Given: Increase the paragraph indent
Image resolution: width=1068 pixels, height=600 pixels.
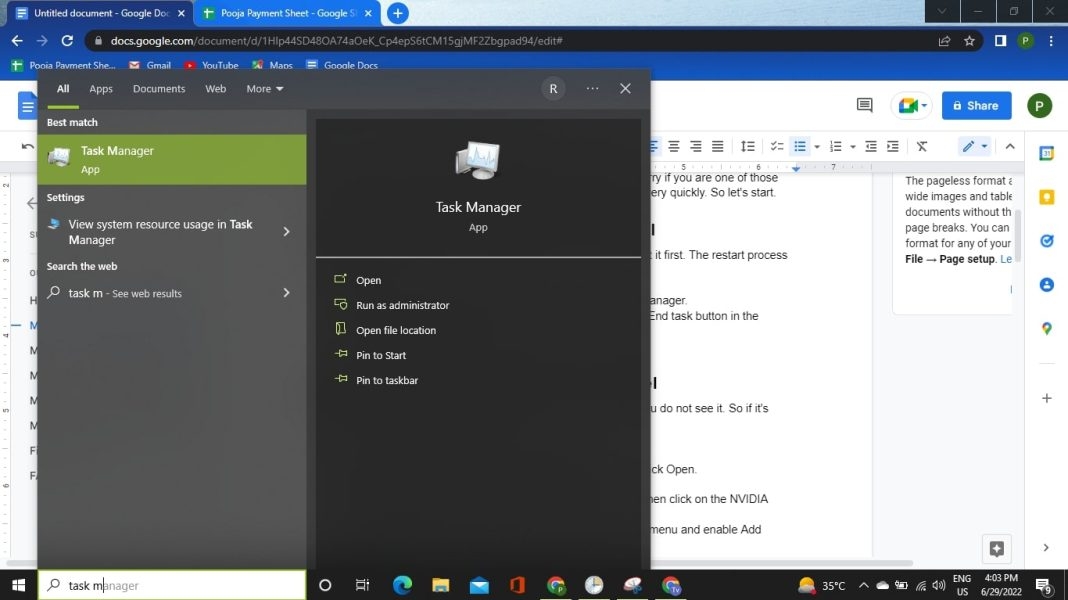Looking at the screenshot, I should (x=892, y=146).
